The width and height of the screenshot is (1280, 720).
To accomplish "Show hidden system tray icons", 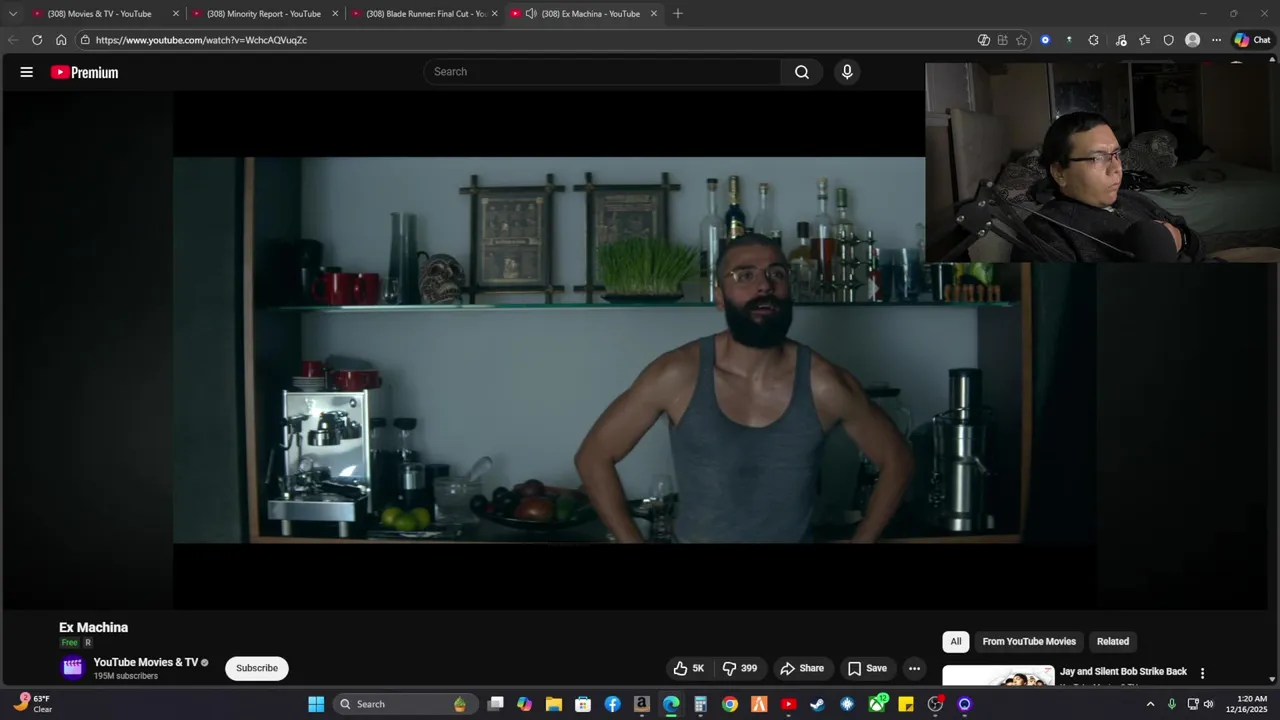I will pos(1150,704).
